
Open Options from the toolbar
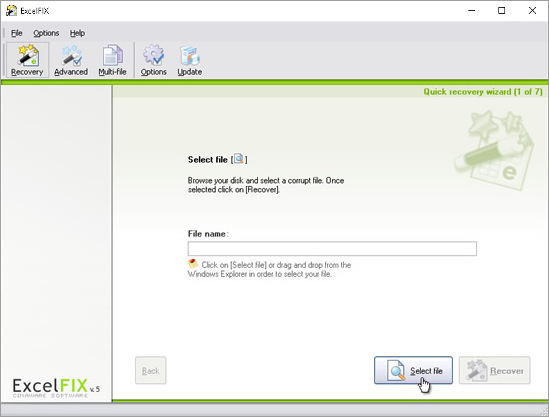point(153,60)
